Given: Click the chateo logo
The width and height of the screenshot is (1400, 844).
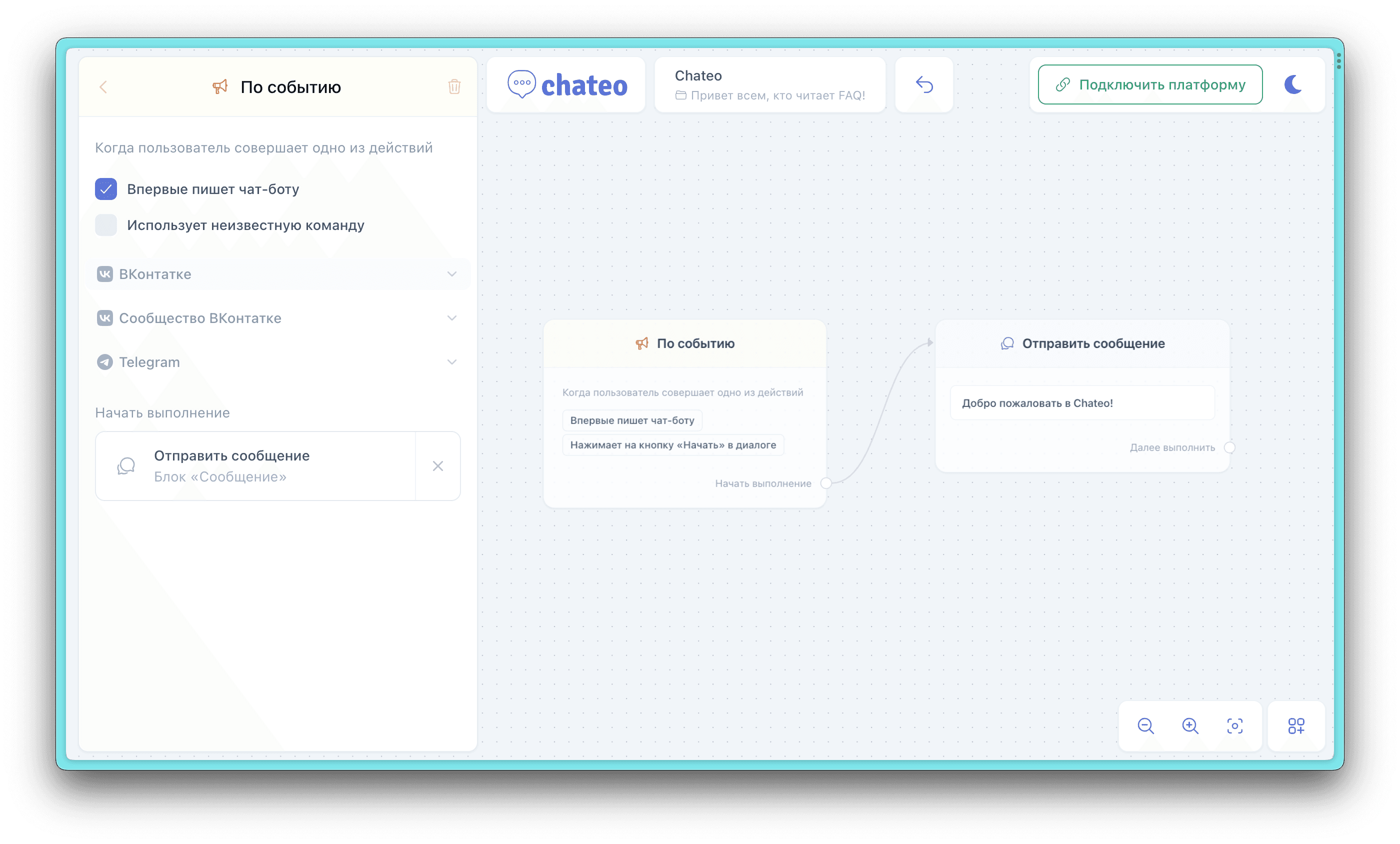Looking at the screenshot, I should click(566, 84).
